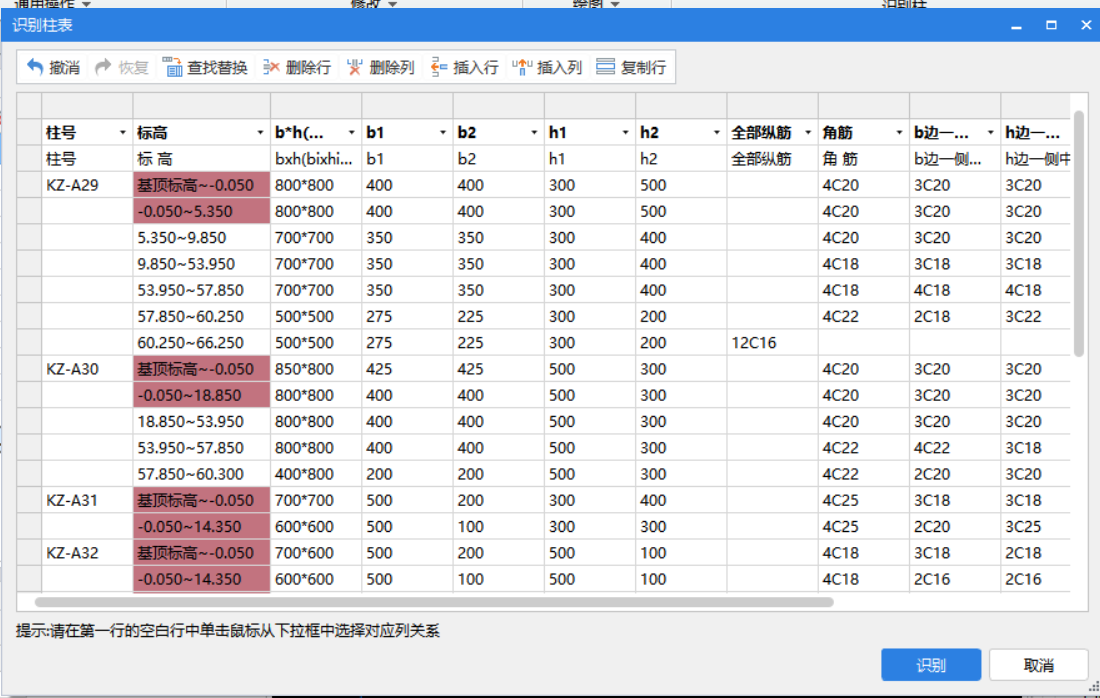Click 删除列 delete column tool
Viewport: 1100px width, 698px height.
[380, 67]
